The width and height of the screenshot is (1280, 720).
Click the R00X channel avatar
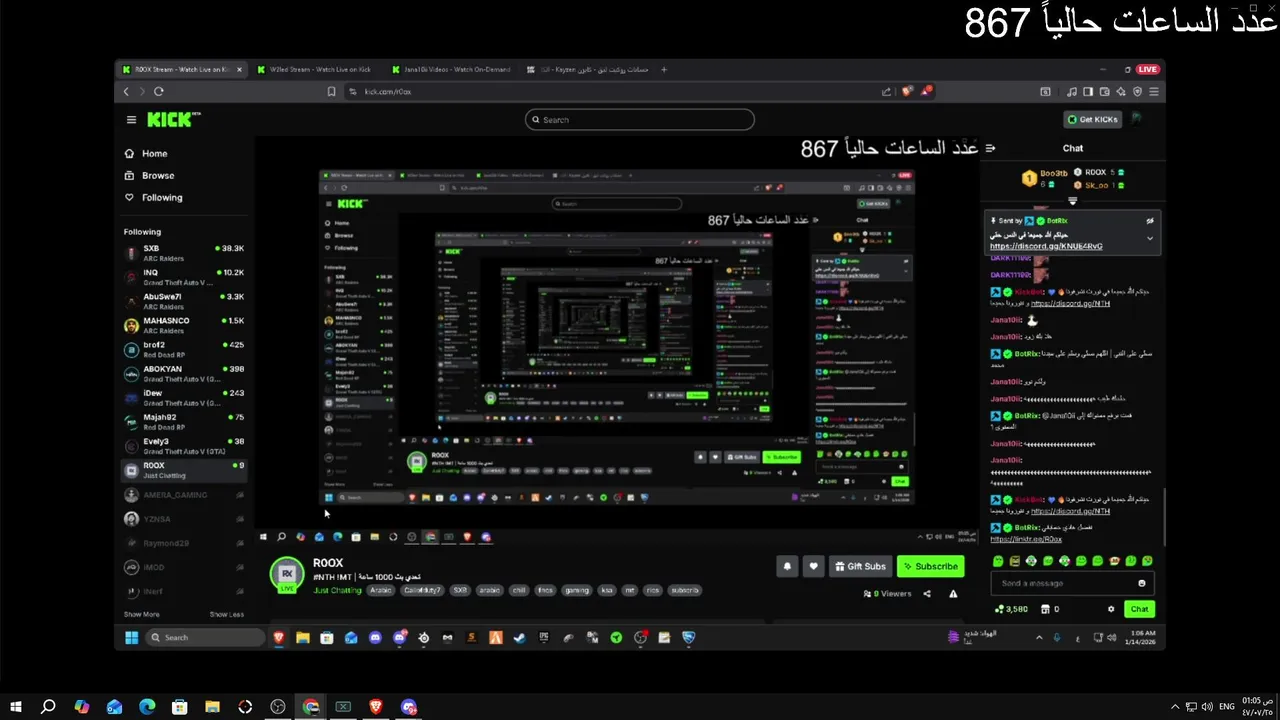287,574
